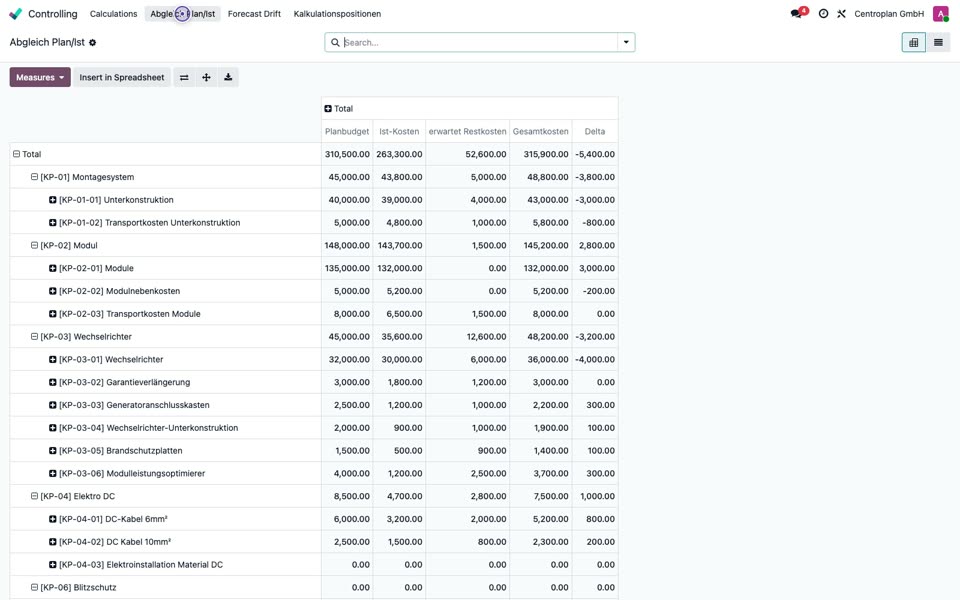Screen dimensions: 960x600
Task: Collapse the [KP-02] Modul group
Action: (x=165, y=245)
